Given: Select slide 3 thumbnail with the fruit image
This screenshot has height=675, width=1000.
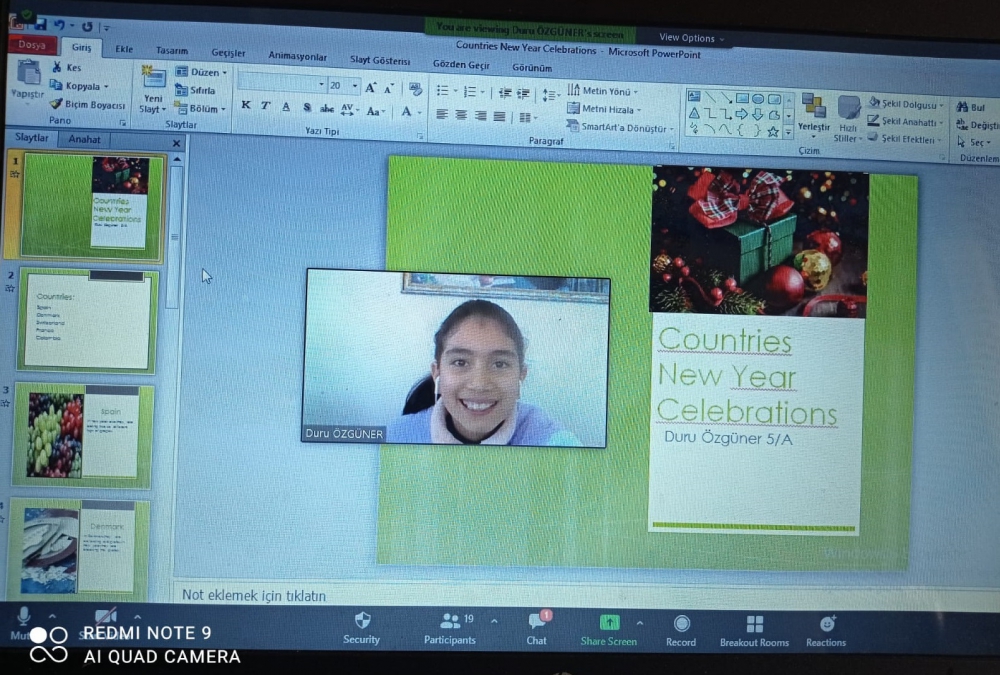Looking at the screenshot, I should (84, 435).
